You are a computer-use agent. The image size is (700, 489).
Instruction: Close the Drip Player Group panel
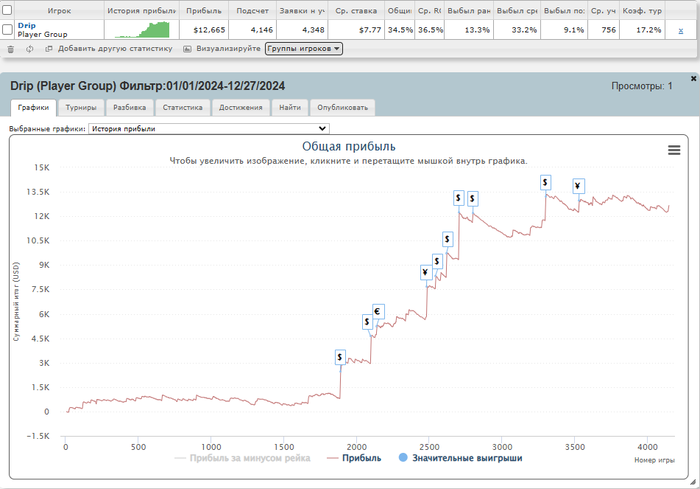click(x=693, y=79)
